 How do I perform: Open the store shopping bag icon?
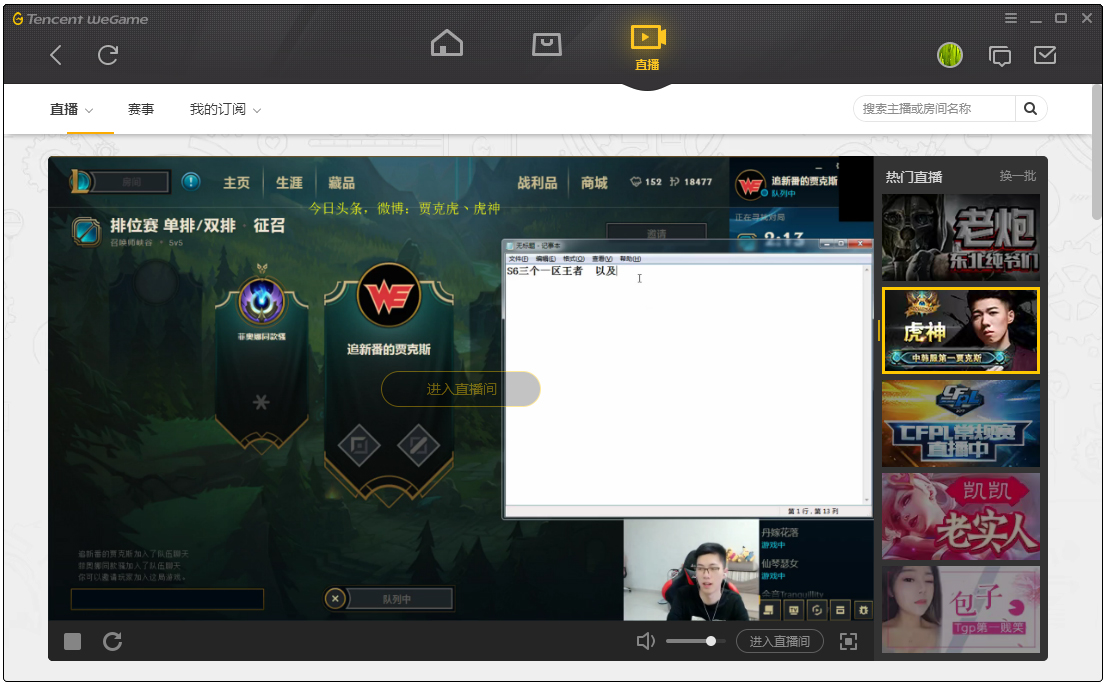point(546,44)
